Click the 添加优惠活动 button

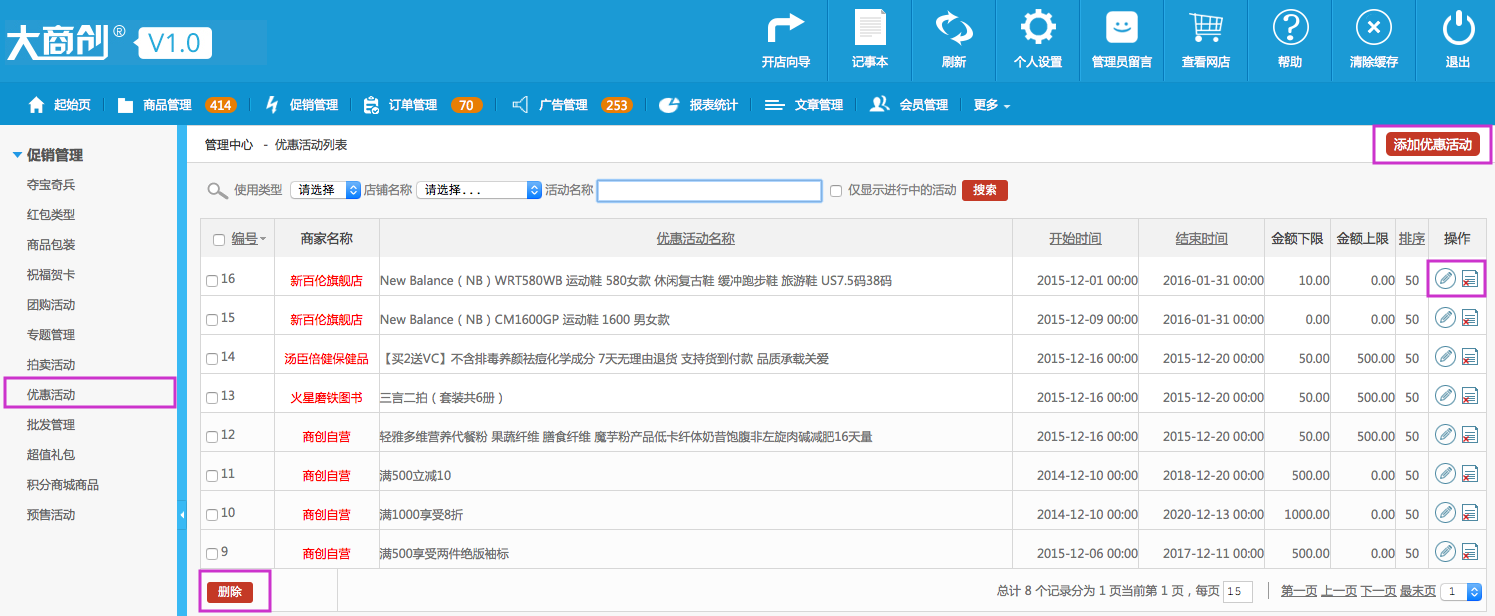pos(1433,145)
